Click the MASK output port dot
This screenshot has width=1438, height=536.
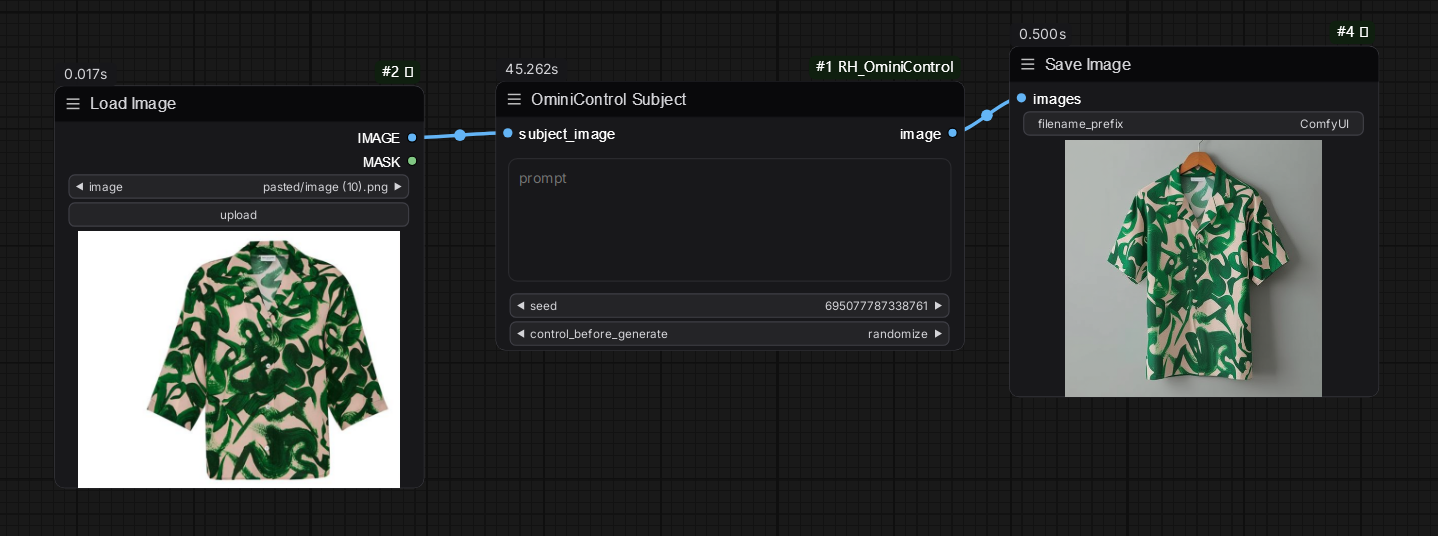coord(412,161)
